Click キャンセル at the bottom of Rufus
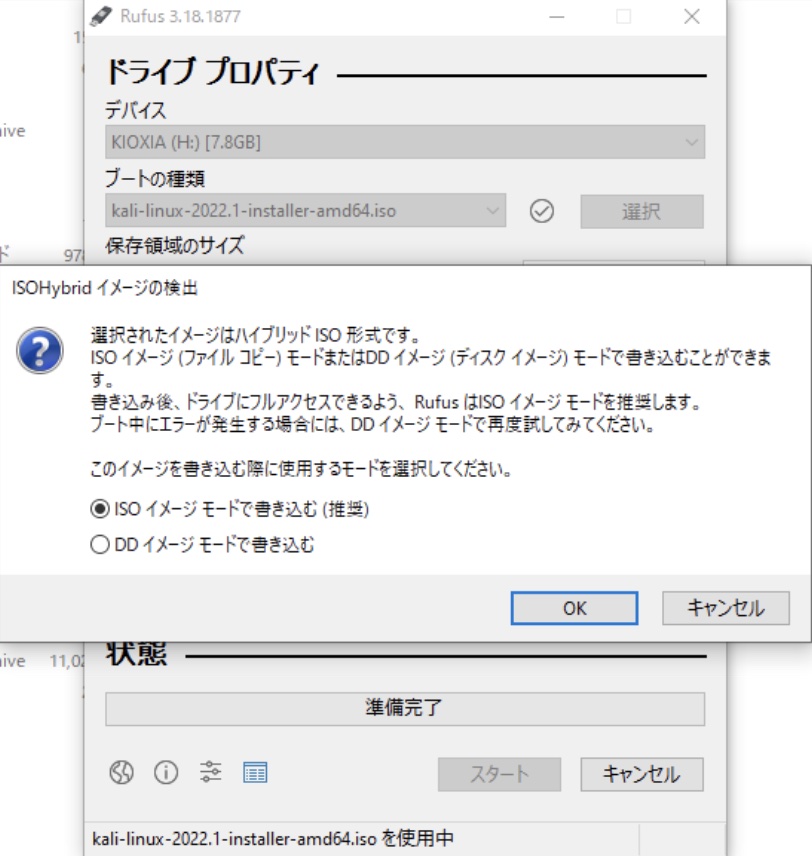812x856 pixels. click(642, 774)
